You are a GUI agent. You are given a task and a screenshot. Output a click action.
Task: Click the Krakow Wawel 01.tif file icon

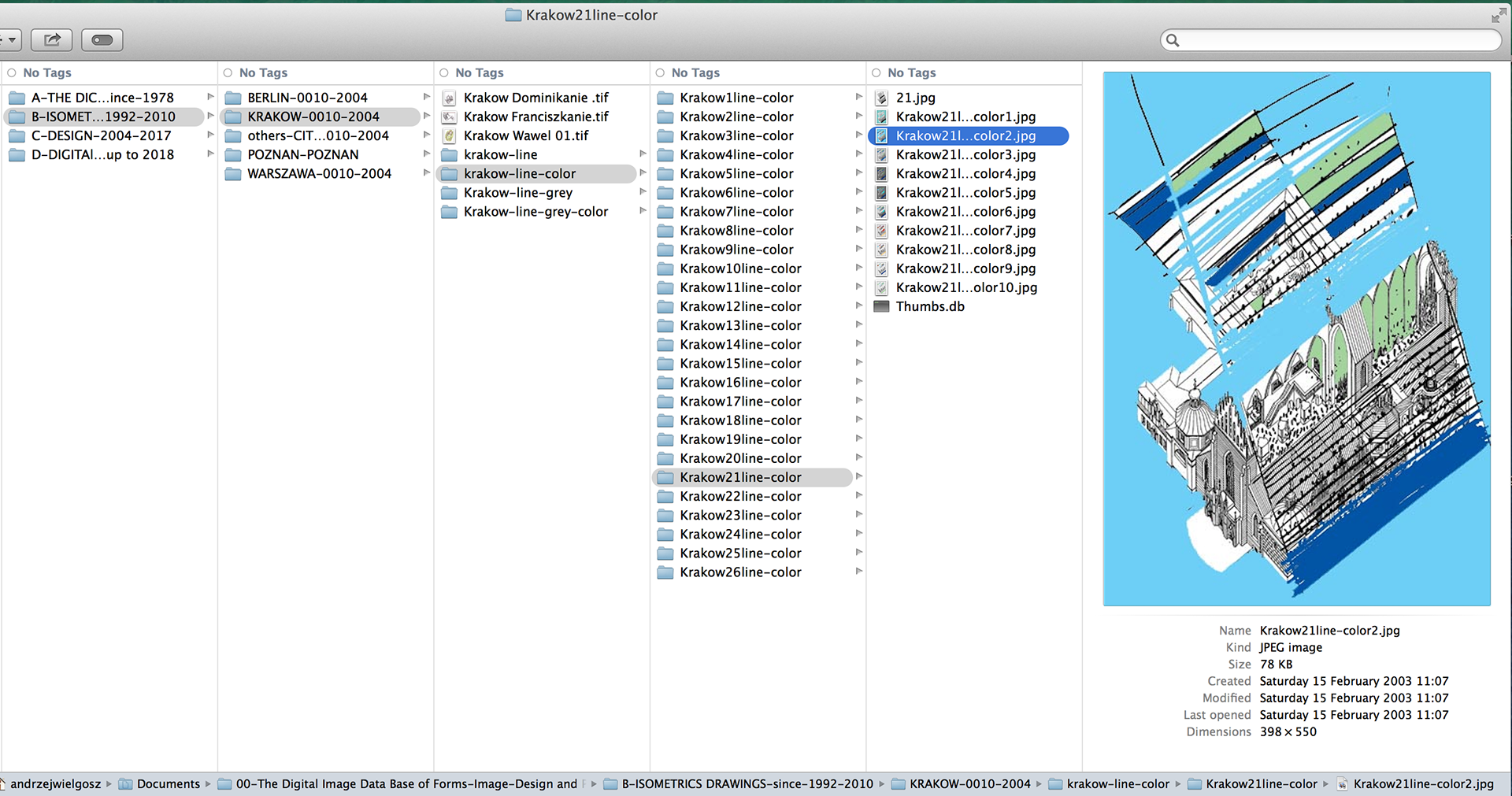point(449,135)
